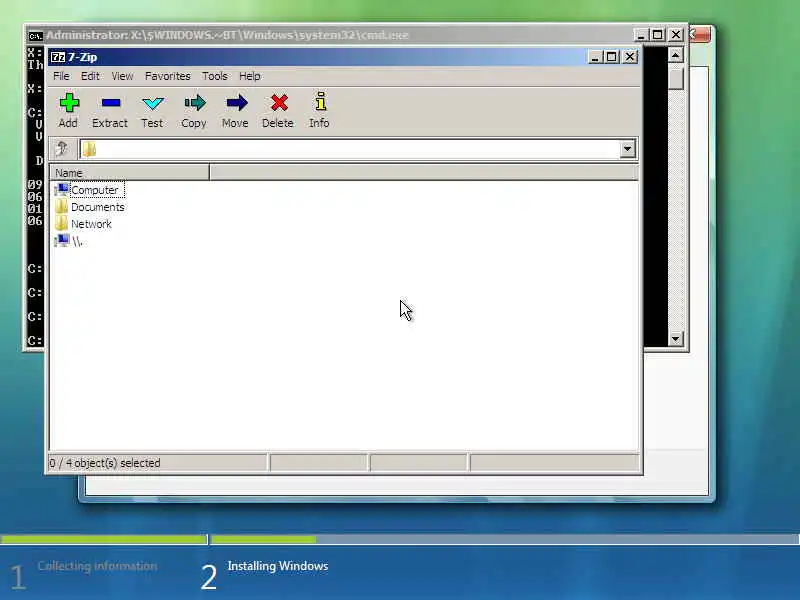Select the Network folder icon
The height and width of the screenshot is (600, 800).
62,223
